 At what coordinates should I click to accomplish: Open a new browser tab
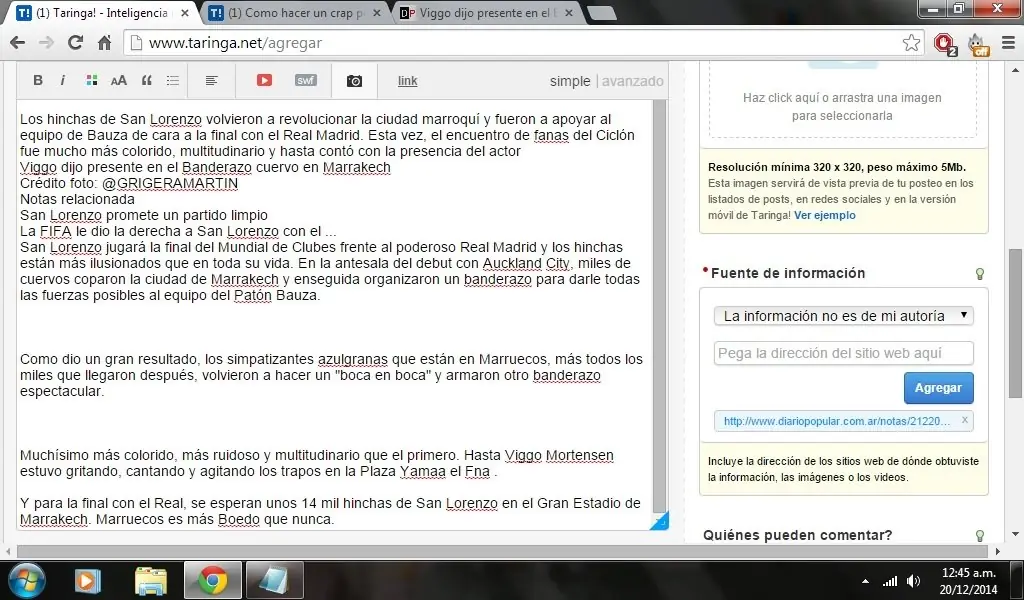pos(601,13)
